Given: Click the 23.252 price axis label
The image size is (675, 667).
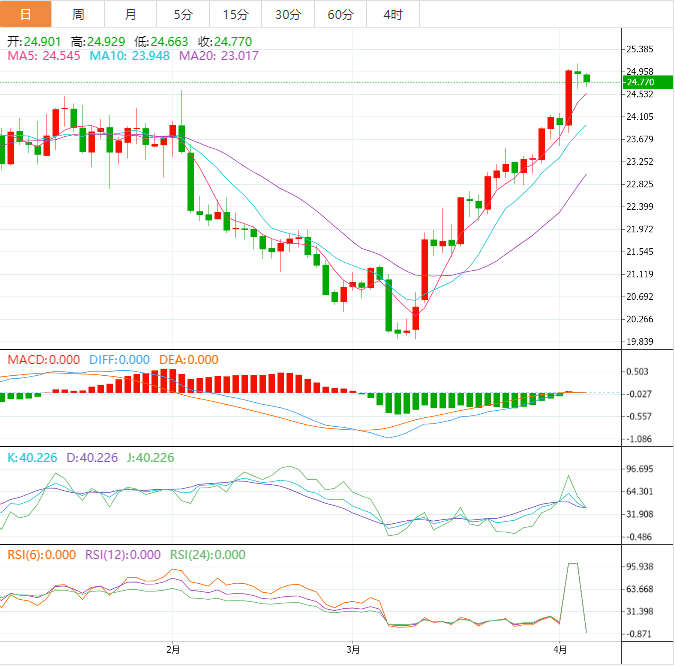Looking at the screenshot, I should click(640, 162).
